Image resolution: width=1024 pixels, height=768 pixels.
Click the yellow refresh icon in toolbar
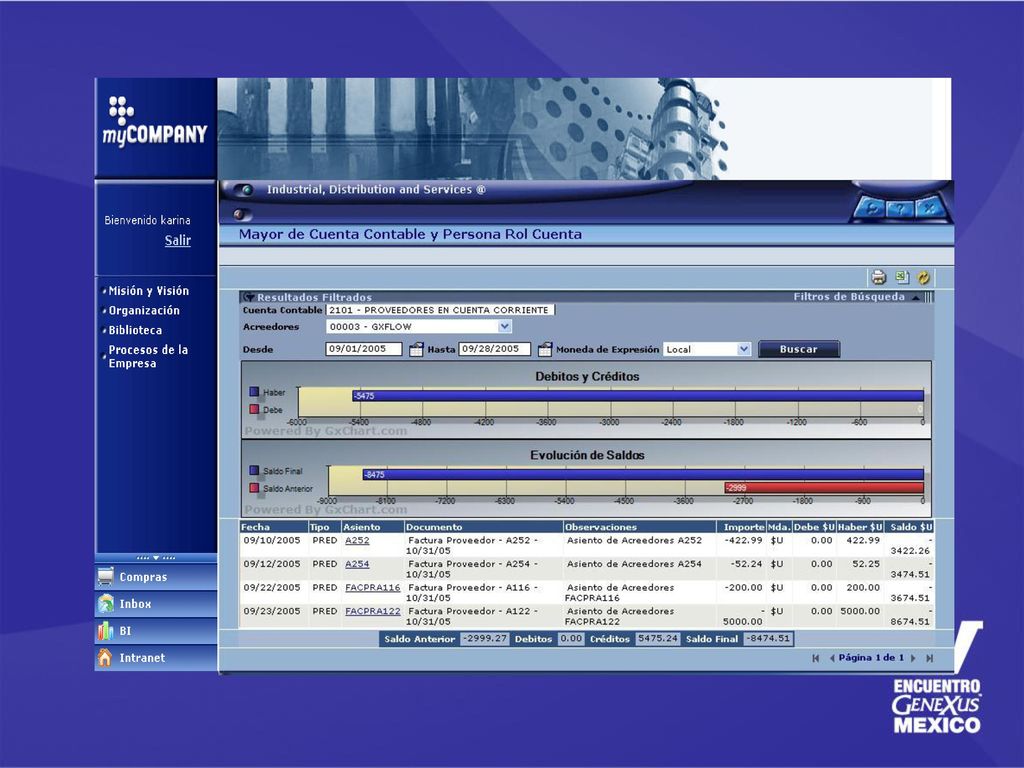tap(923, 278)
